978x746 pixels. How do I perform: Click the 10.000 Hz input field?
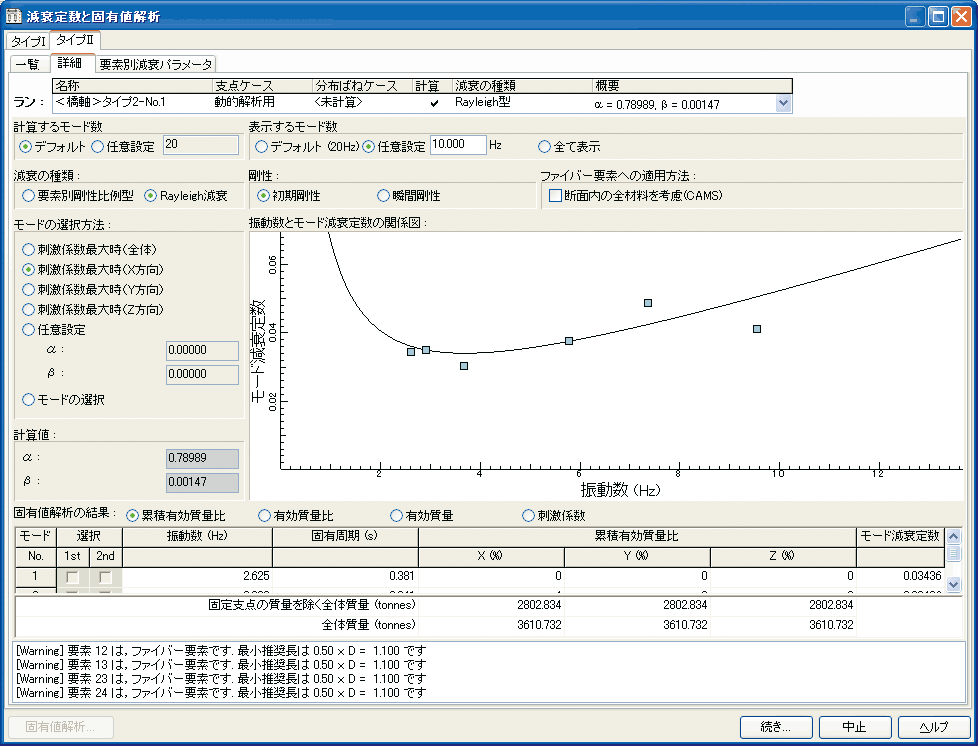point(458,145)
